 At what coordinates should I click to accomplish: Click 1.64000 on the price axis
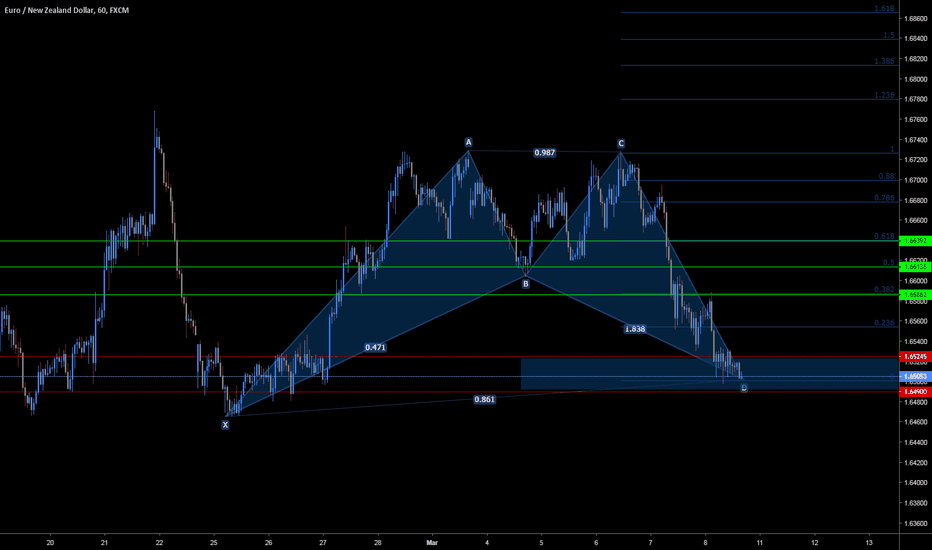(915, 483)
